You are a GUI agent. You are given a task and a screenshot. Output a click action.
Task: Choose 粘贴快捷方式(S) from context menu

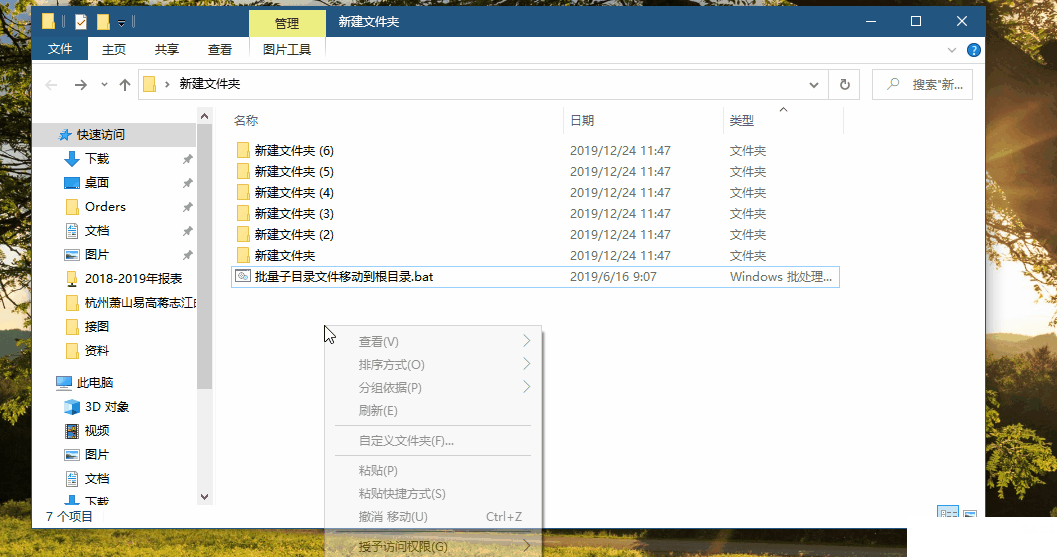tap(433, 494)
